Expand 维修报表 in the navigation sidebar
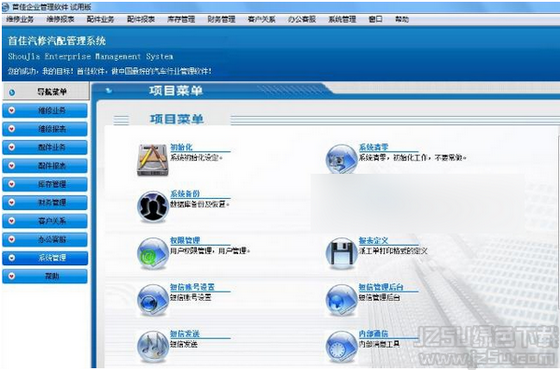 pyautogui.click(x=45, y=129)
